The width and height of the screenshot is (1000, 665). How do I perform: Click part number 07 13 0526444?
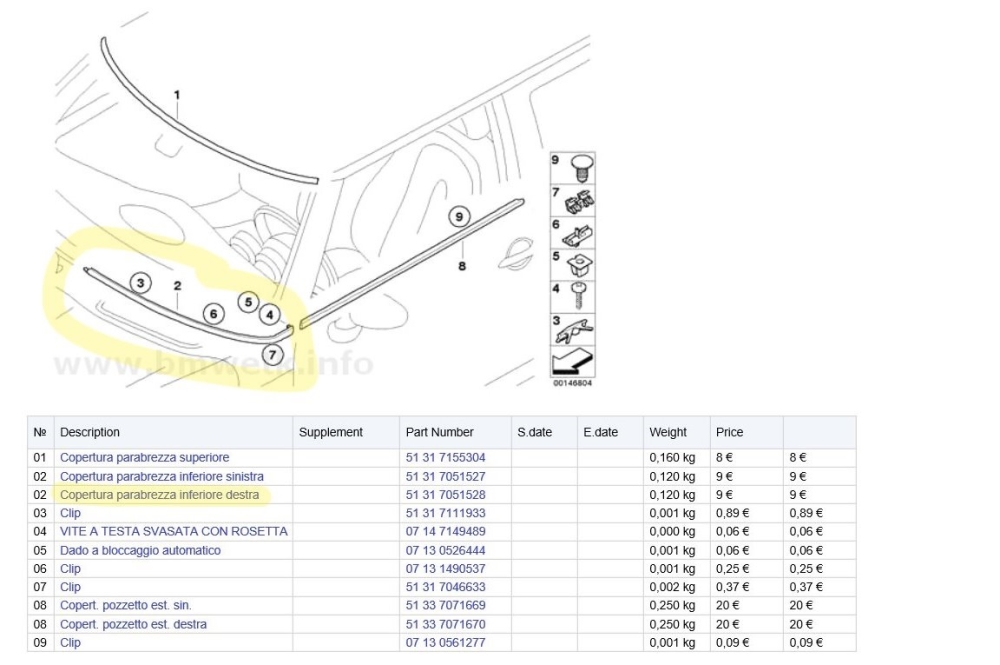[x=445, y=550]
